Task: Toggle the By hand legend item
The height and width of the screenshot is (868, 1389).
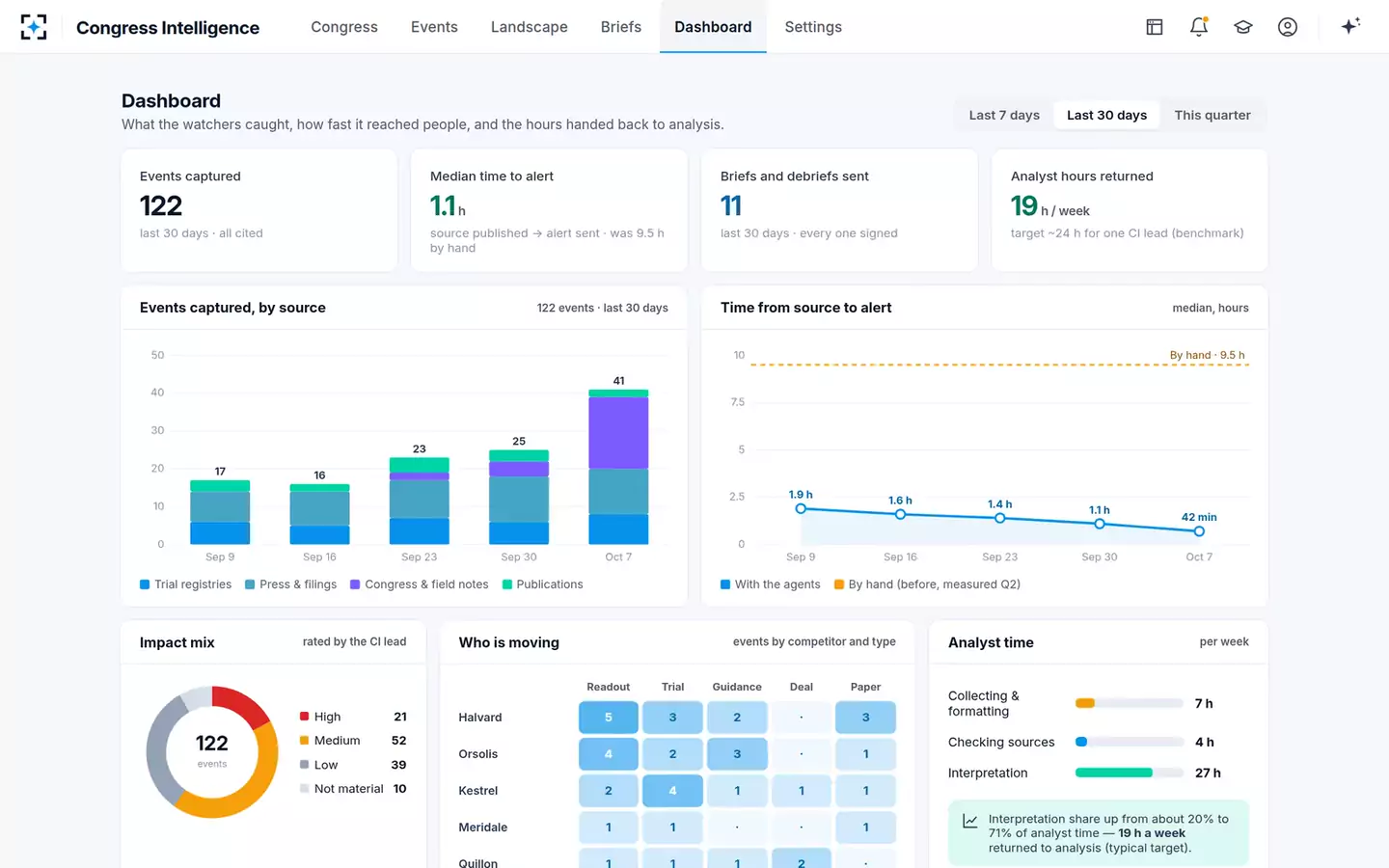Action: tap(928, 584)
